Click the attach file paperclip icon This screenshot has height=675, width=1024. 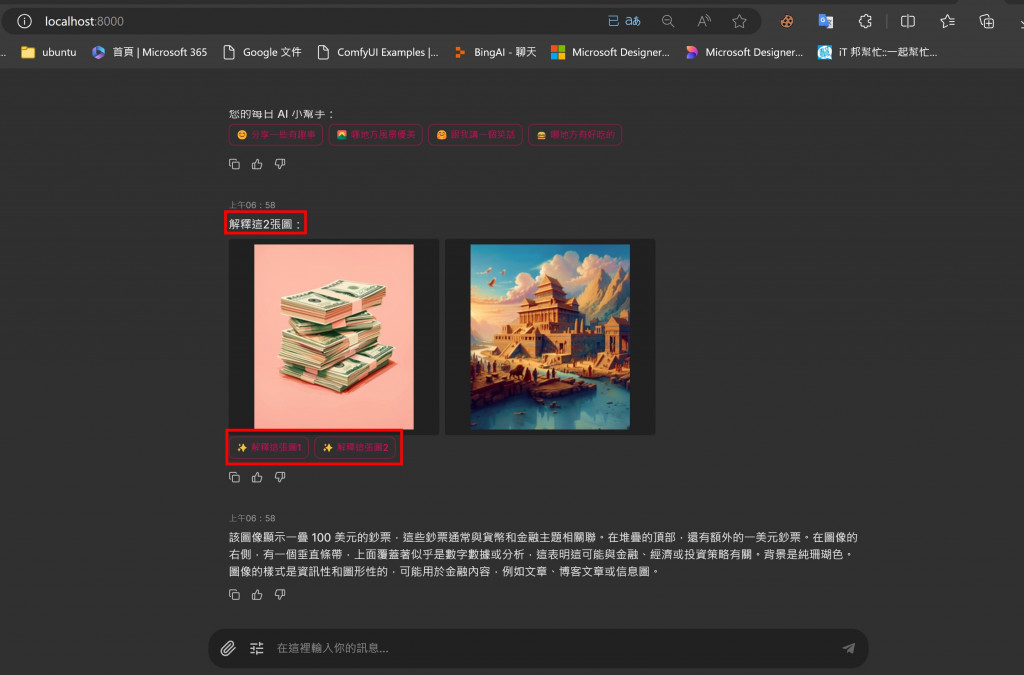point(227,648)
